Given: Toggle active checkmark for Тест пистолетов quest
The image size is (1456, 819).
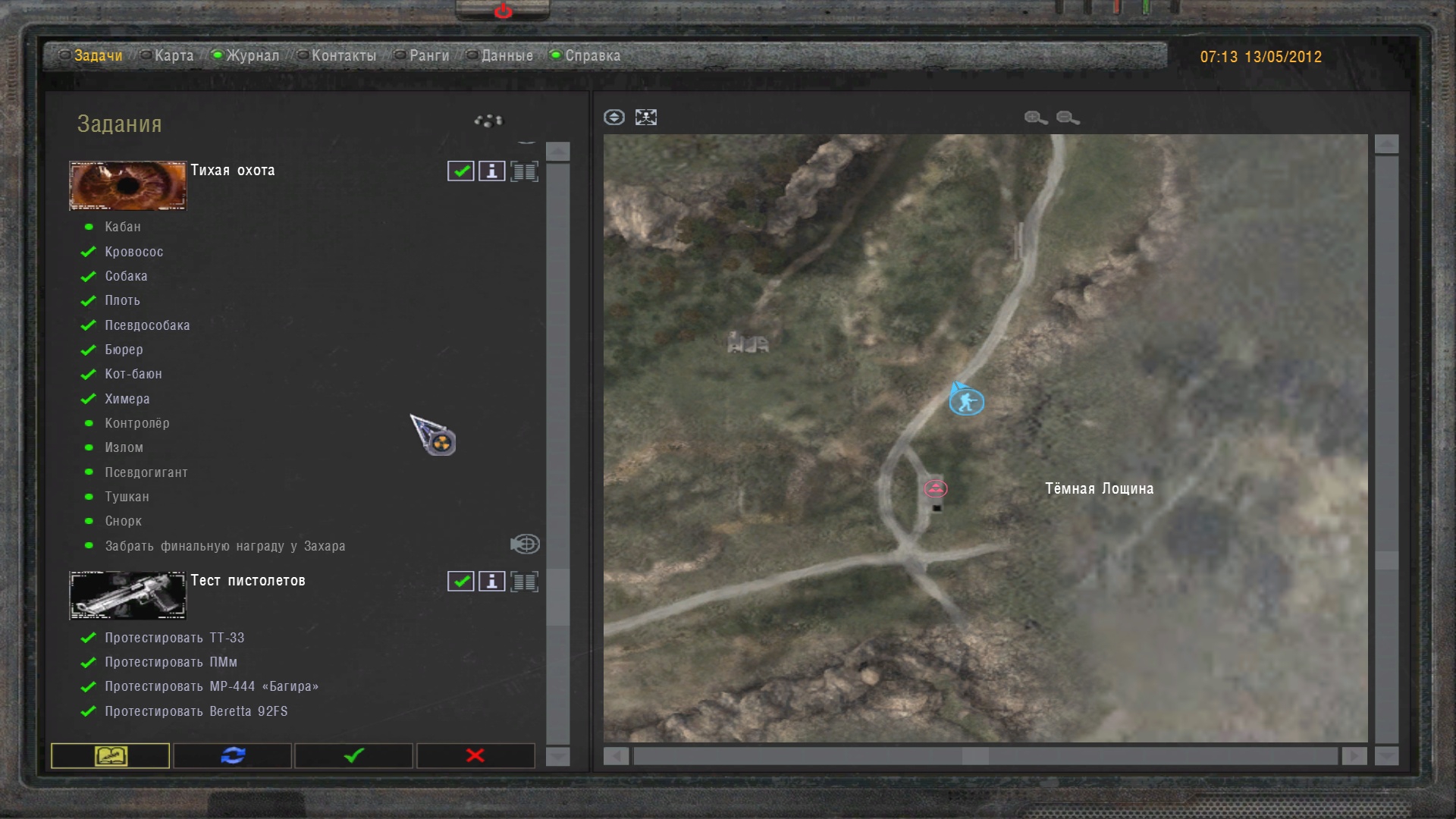Looking at the screenshot, I should point(461,582).
